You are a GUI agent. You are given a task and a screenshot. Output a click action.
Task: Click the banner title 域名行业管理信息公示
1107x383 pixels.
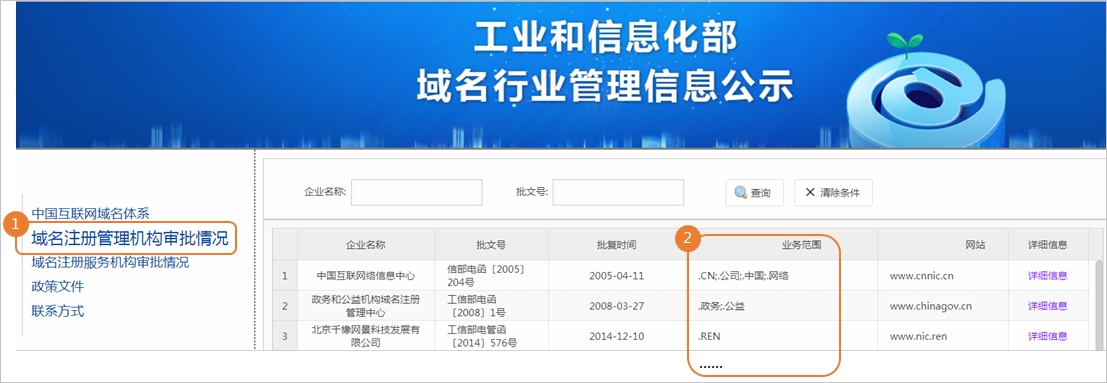(x=605, y=86)
